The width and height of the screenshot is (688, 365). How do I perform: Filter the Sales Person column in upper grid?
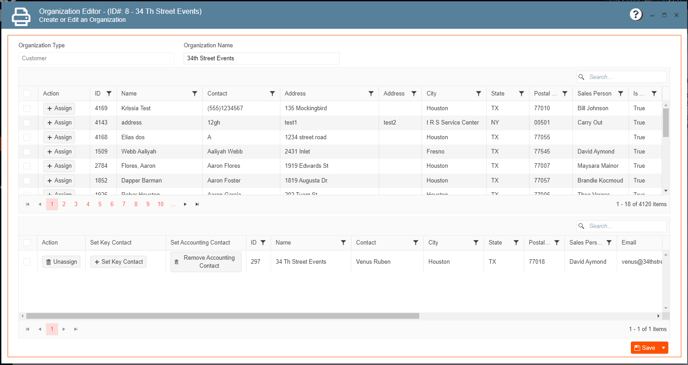[x=620, y=93]
